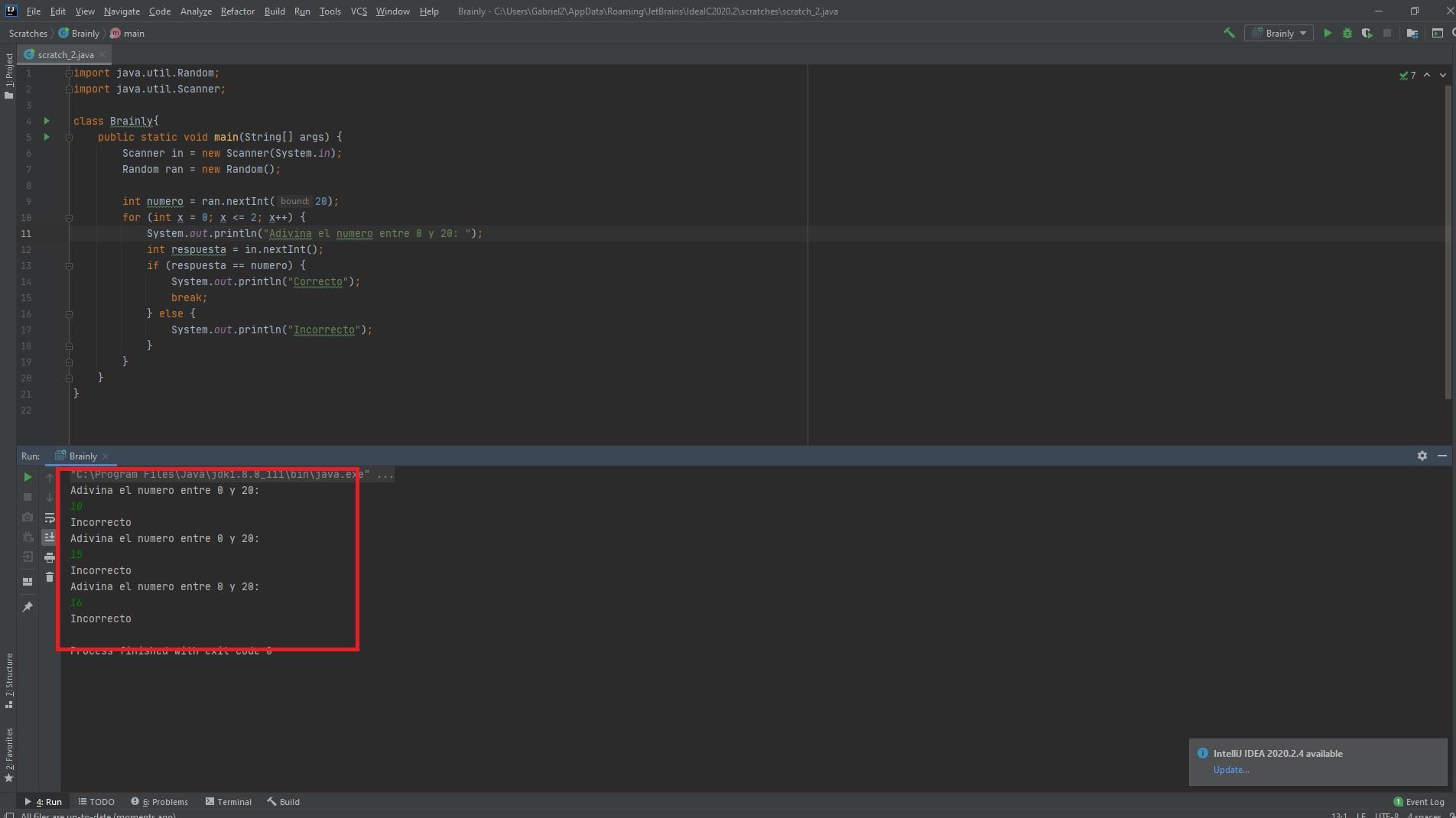Open the Refactor menu
The image size is (1456, 818).
(237, 11)
